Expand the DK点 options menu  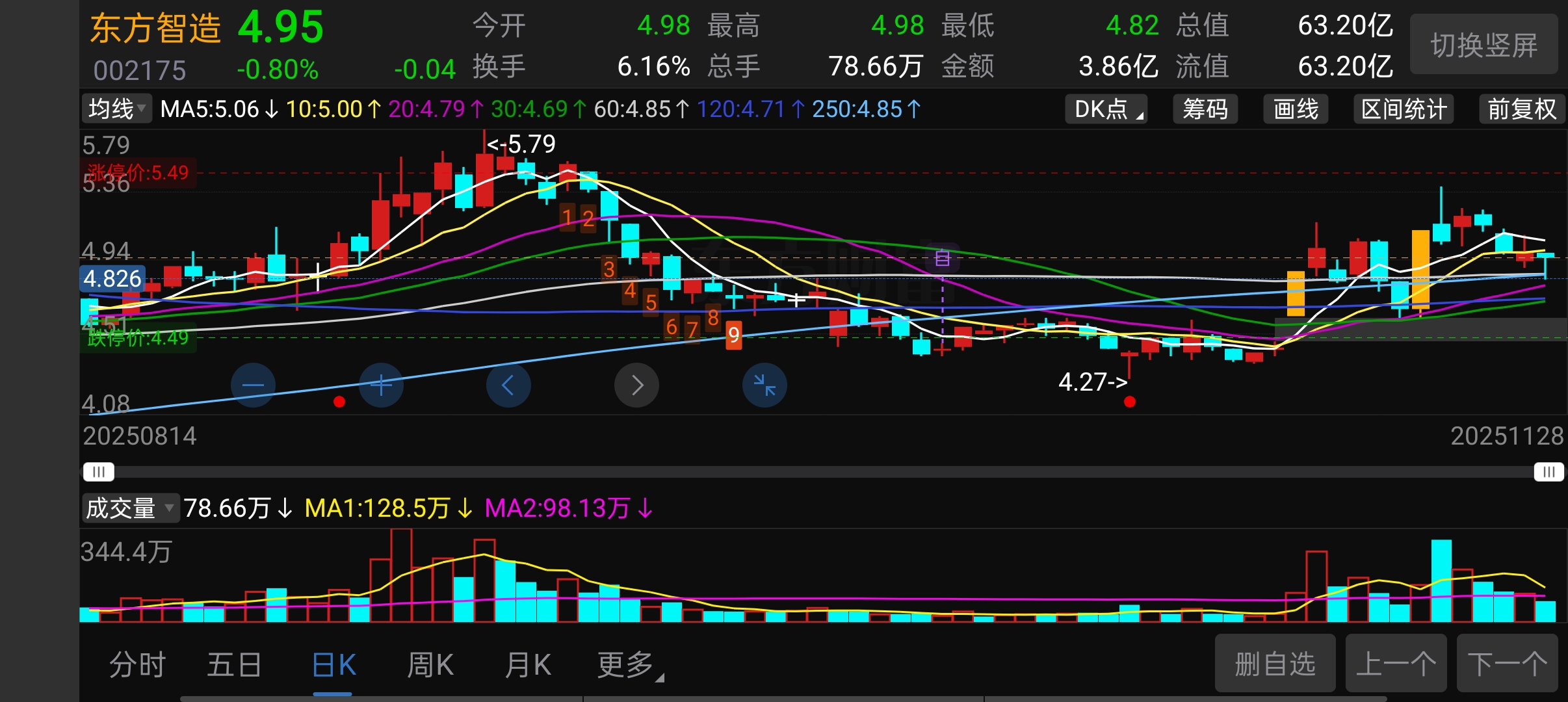(x=1106, y=109)
